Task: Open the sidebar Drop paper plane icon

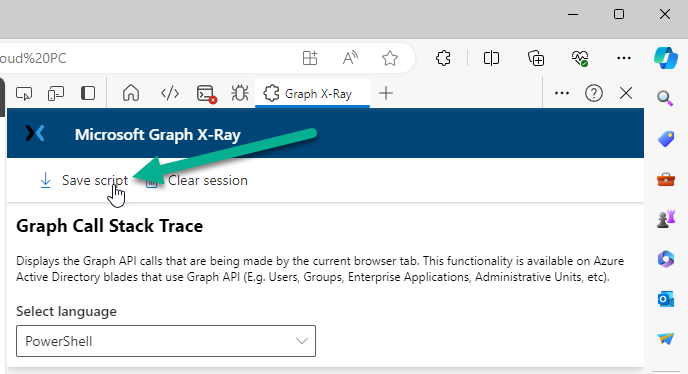Action: pyautogui.click(x=666, y=339)
